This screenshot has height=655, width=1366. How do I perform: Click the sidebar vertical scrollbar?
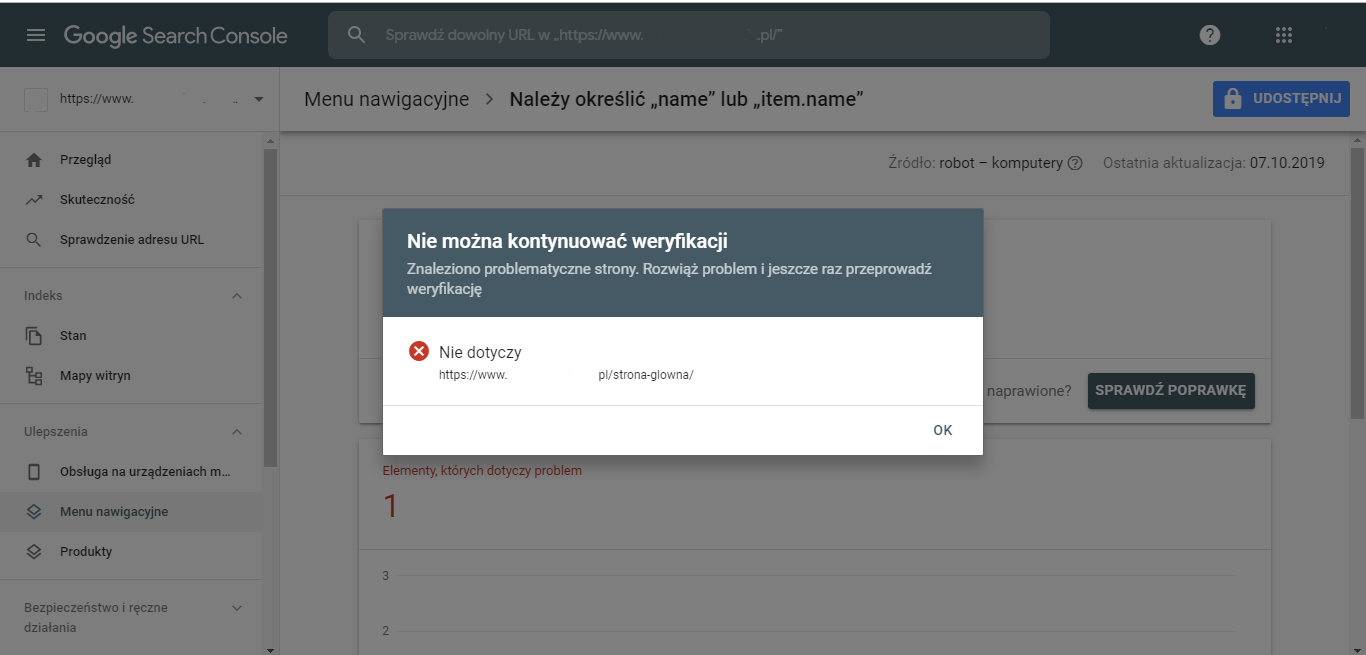click(270, 307)
